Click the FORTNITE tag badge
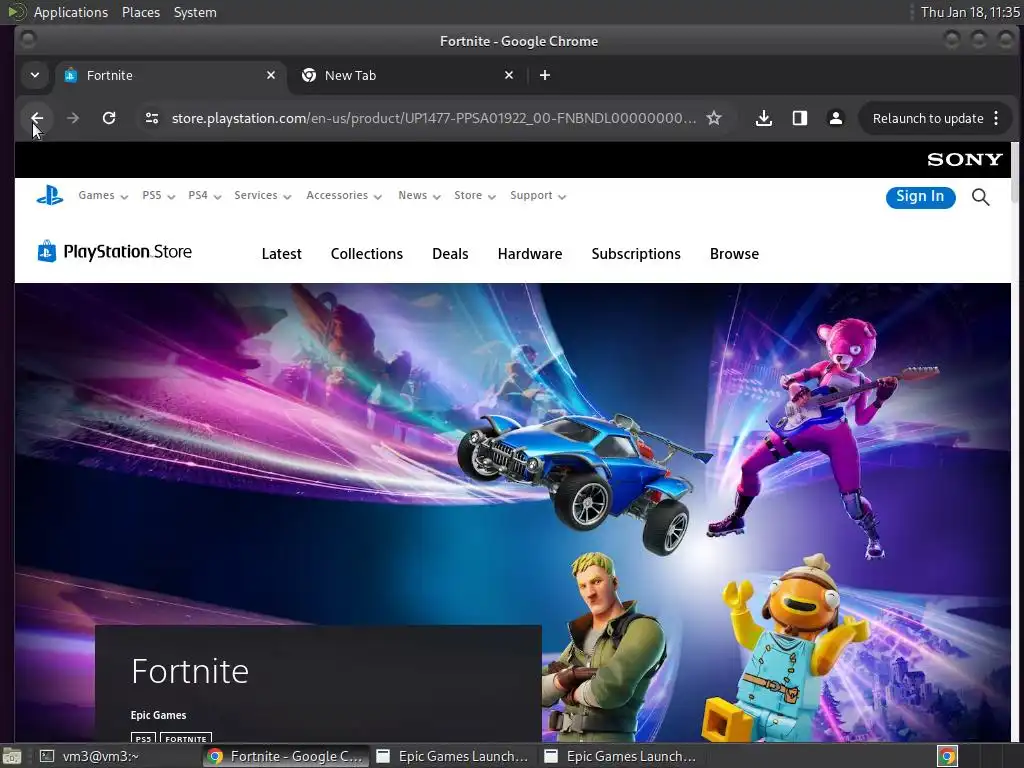The height and width of the screenshot is (768, 1024). coord(186,738)
